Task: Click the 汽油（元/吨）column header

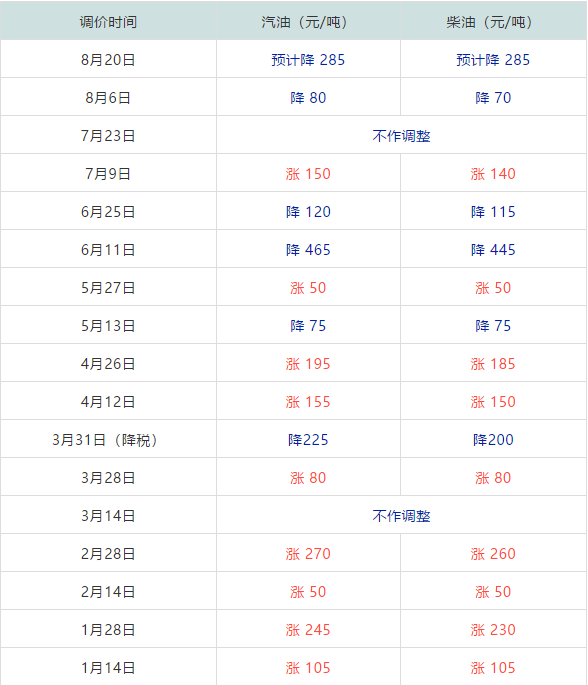Action: [x=308, y=22]
